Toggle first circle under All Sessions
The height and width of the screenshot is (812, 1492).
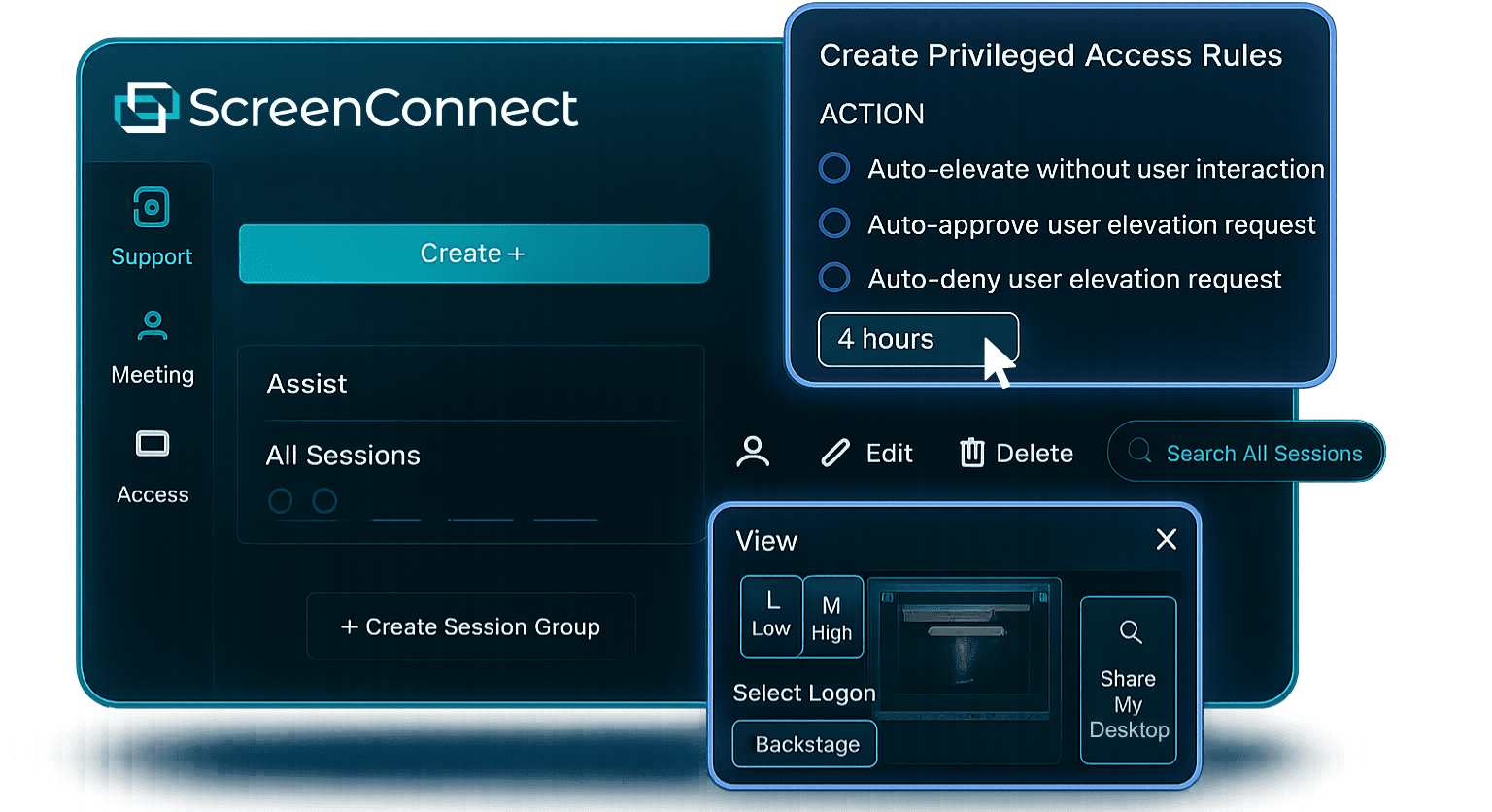pos(281,501)
